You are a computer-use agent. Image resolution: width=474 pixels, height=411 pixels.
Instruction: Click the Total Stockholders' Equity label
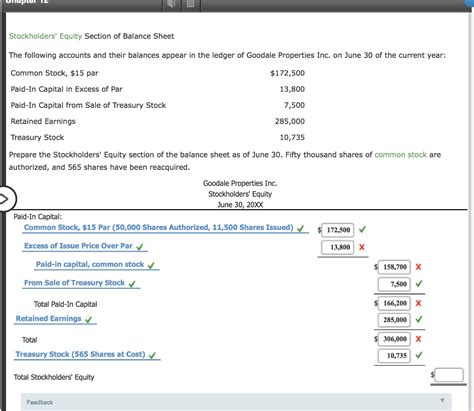(54, 377)
